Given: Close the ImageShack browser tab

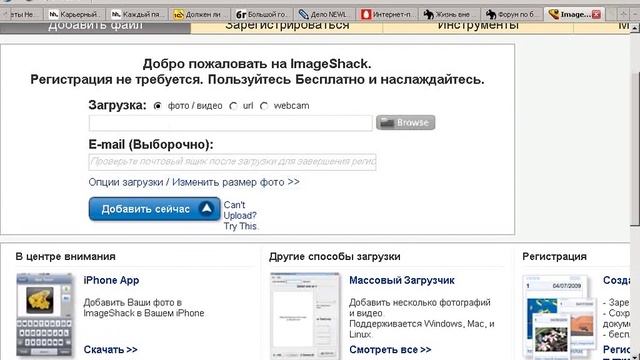Looking at the screenshot, I should 596,14.
